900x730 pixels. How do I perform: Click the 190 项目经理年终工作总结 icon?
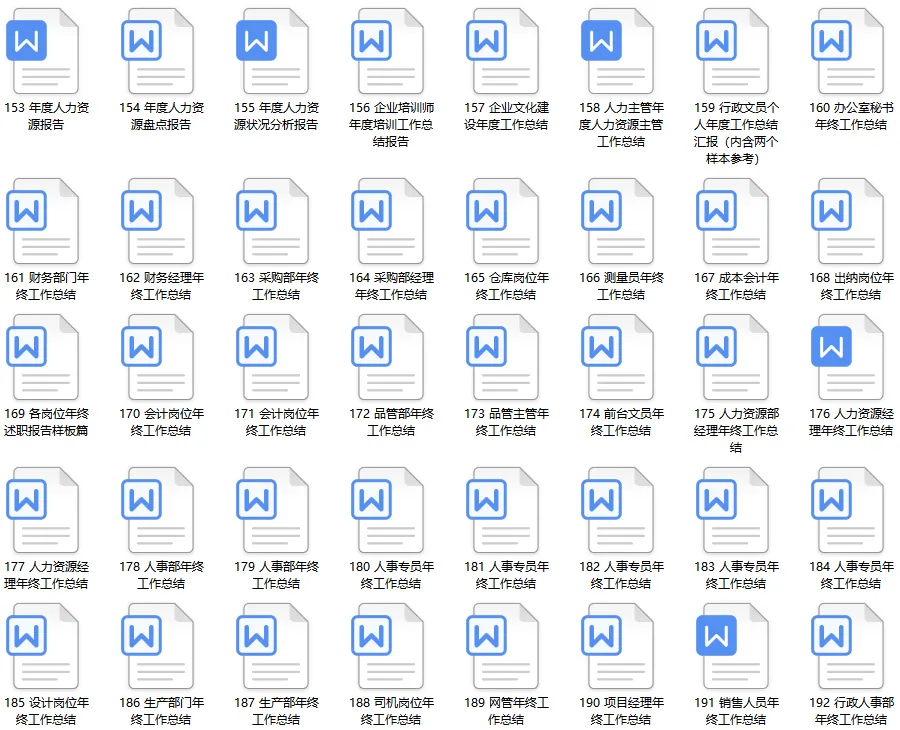[x=618, y=646]
